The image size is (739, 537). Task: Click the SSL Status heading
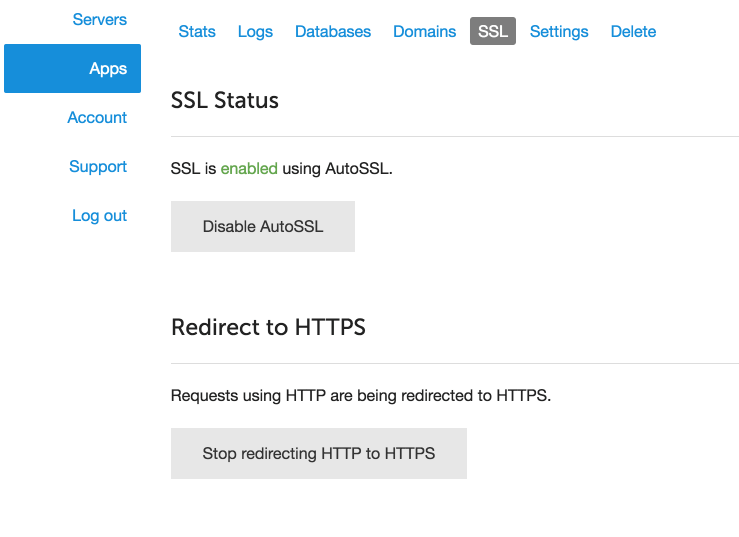tap(225, 100)
